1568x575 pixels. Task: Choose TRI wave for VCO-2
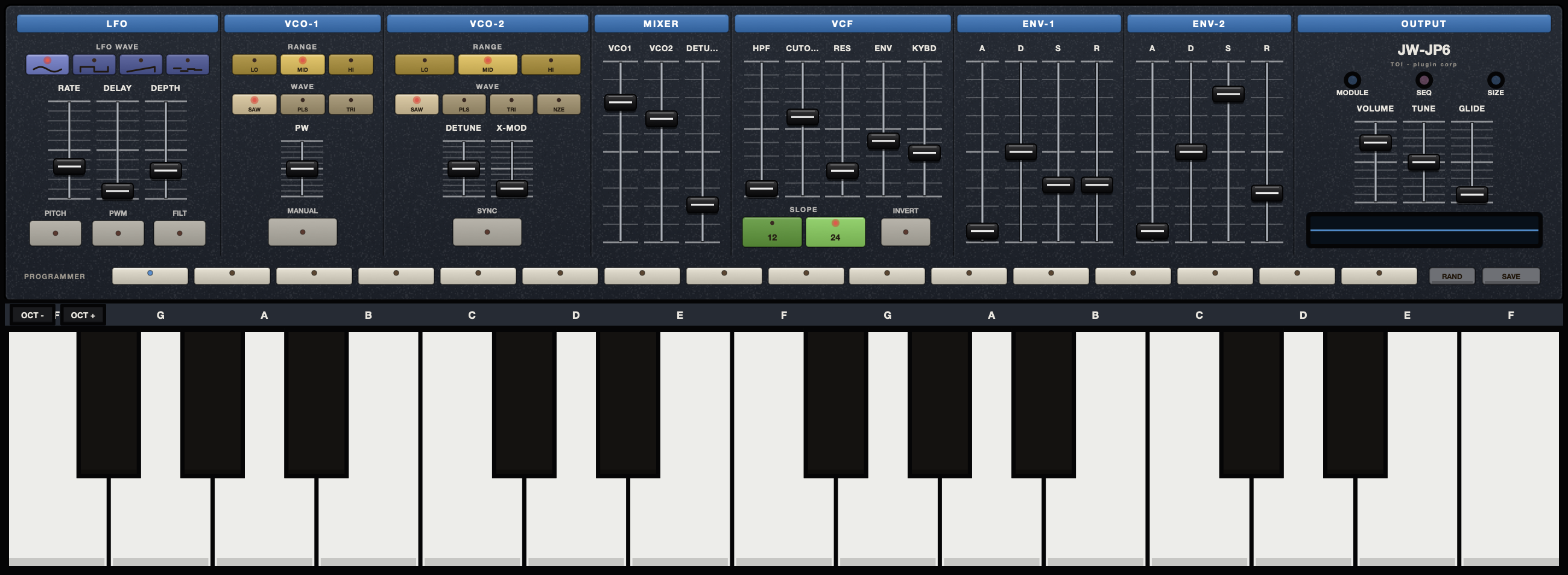coord(511,104)
